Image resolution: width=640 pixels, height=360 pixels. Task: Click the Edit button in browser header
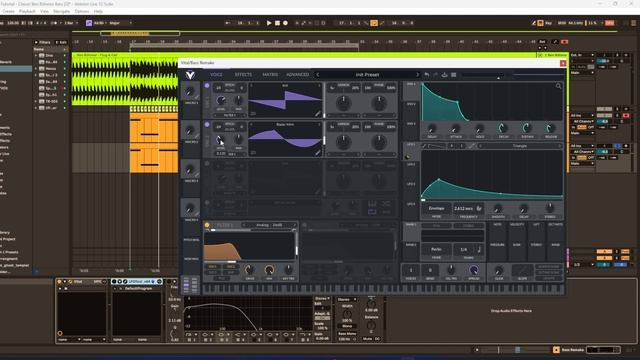61,42
